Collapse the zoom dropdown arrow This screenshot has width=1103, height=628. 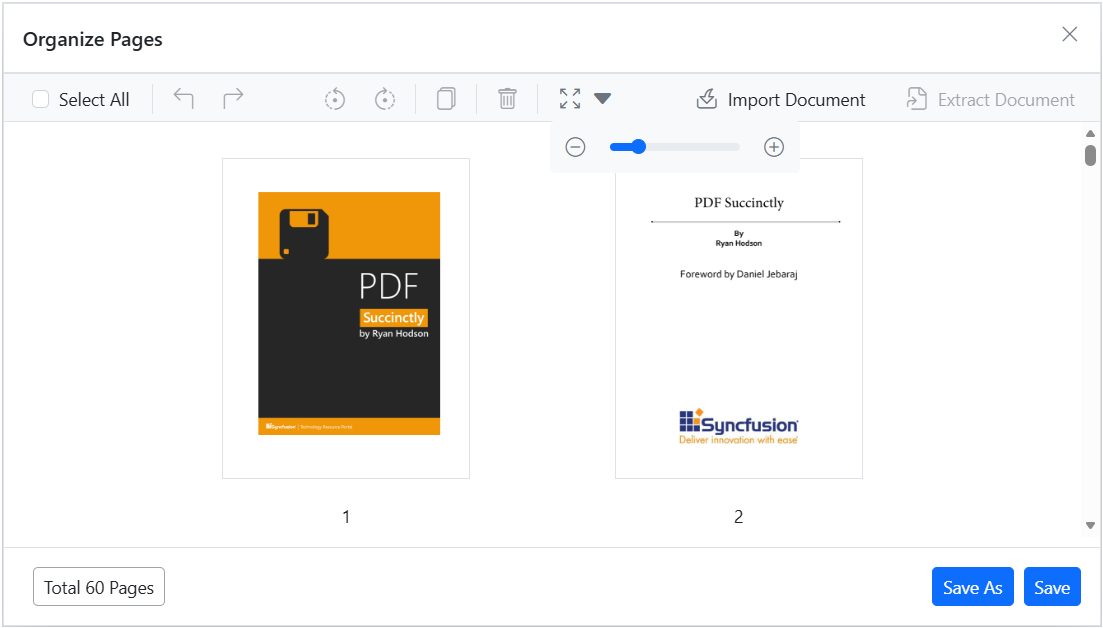click(x=602, y=98)
